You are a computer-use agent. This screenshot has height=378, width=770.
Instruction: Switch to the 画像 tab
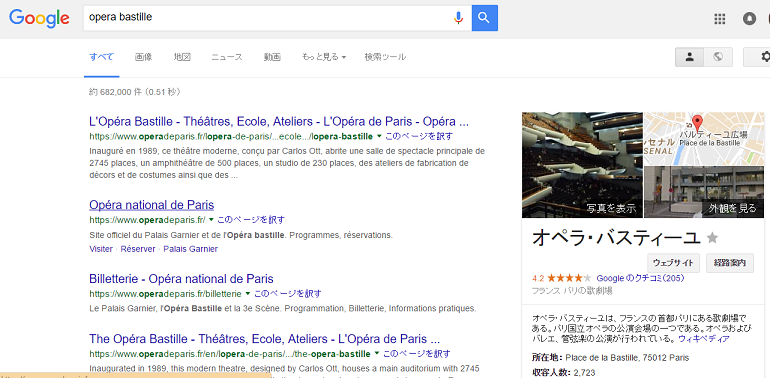pyautogui.click(x=143, y=57)
